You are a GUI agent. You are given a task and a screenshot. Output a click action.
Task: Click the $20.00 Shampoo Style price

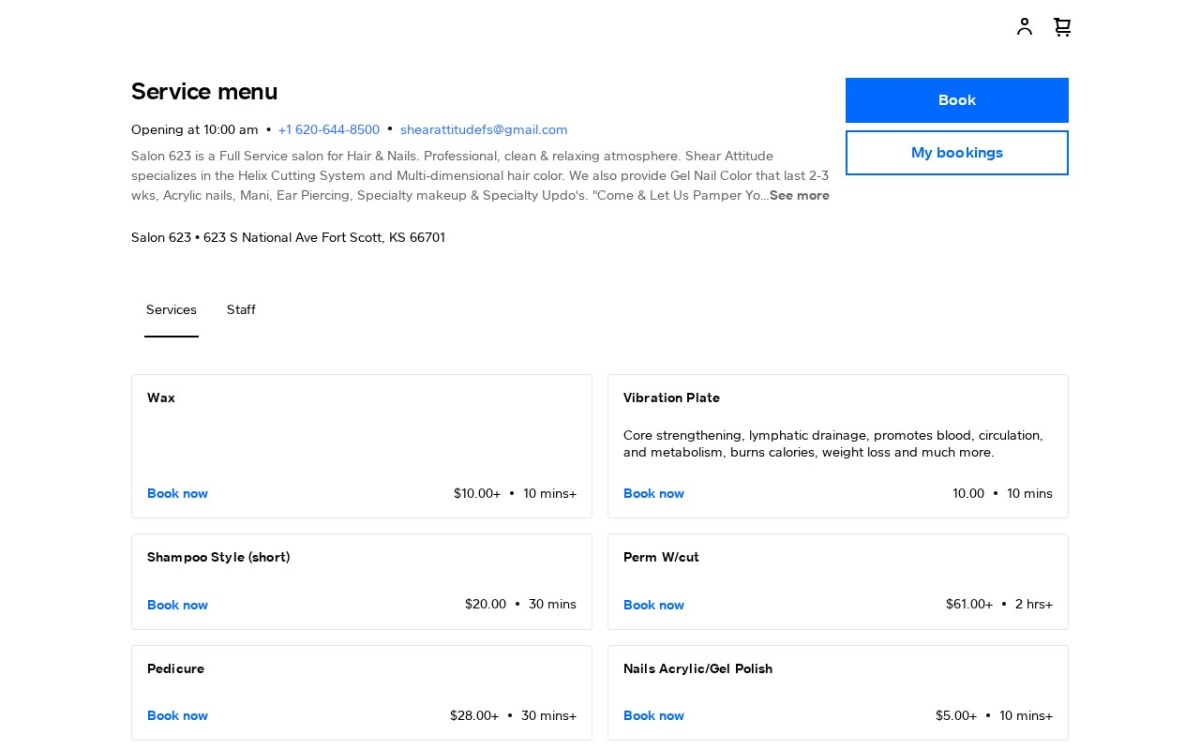(x=486, y=604)
